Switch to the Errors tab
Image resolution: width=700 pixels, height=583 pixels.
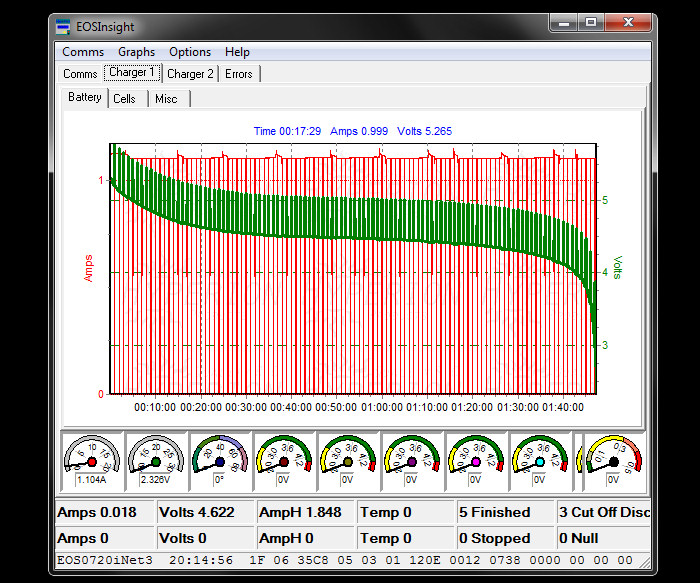tap(239, 74)
